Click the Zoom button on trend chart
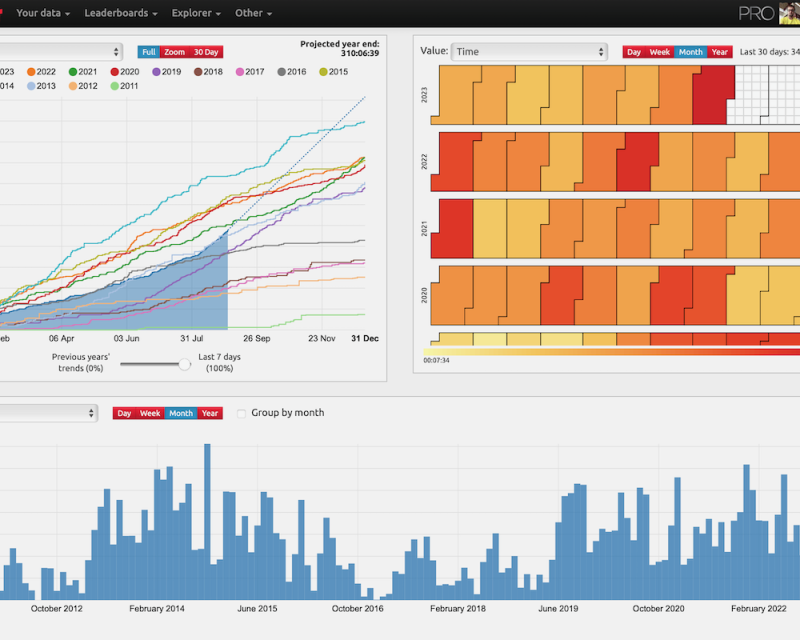 175,52
